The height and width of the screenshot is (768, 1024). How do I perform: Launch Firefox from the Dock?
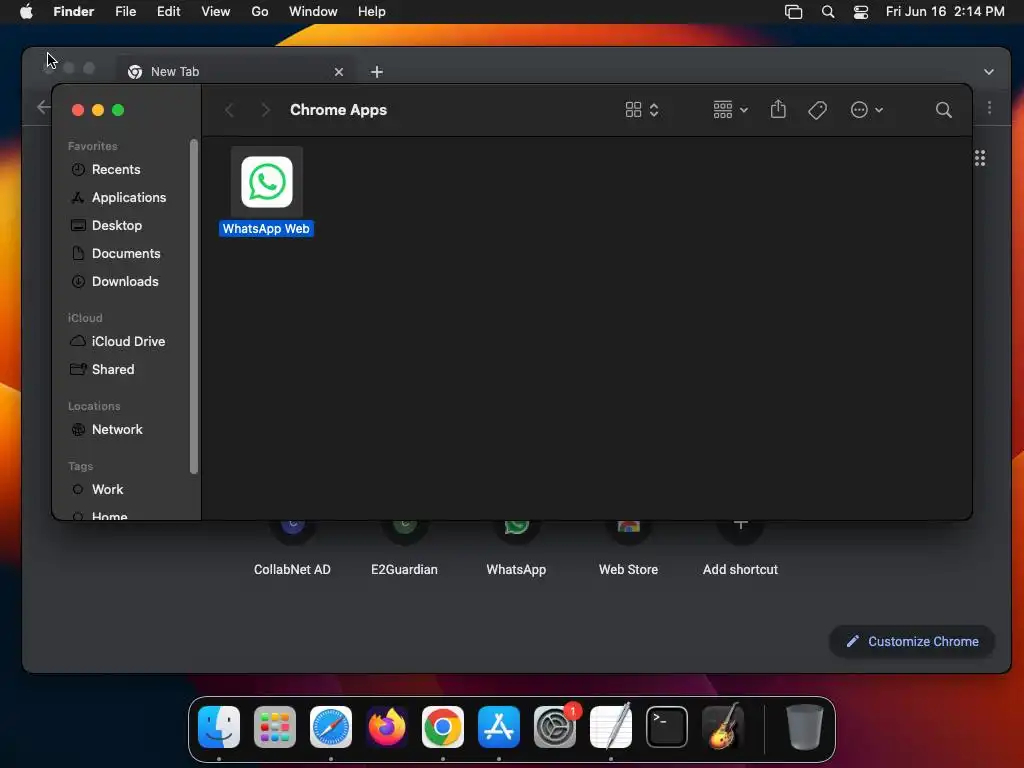click(x=387, y=727)
